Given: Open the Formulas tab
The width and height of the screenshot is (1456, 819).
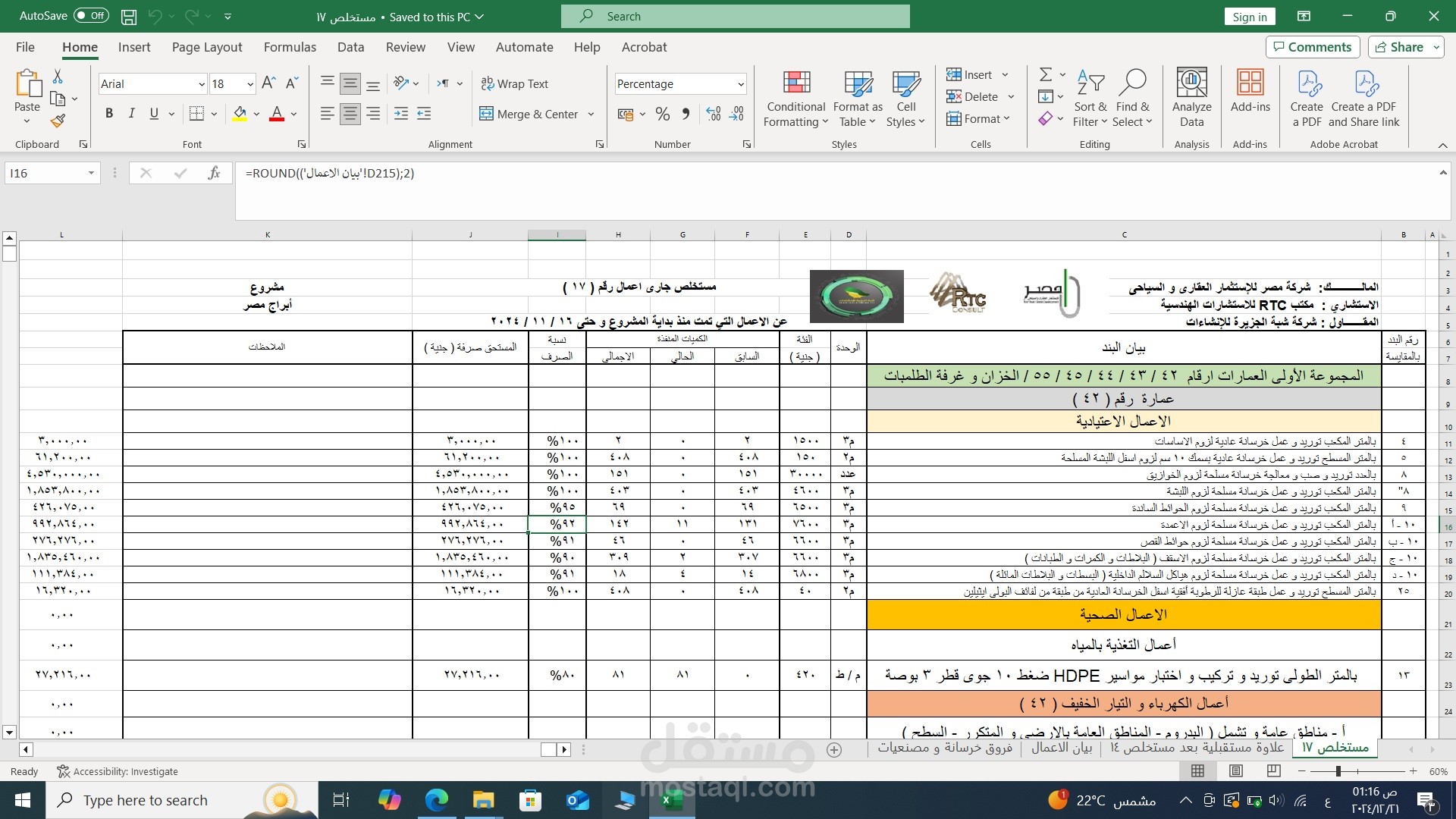Looking at the screenshot, I should coord(290,47).
